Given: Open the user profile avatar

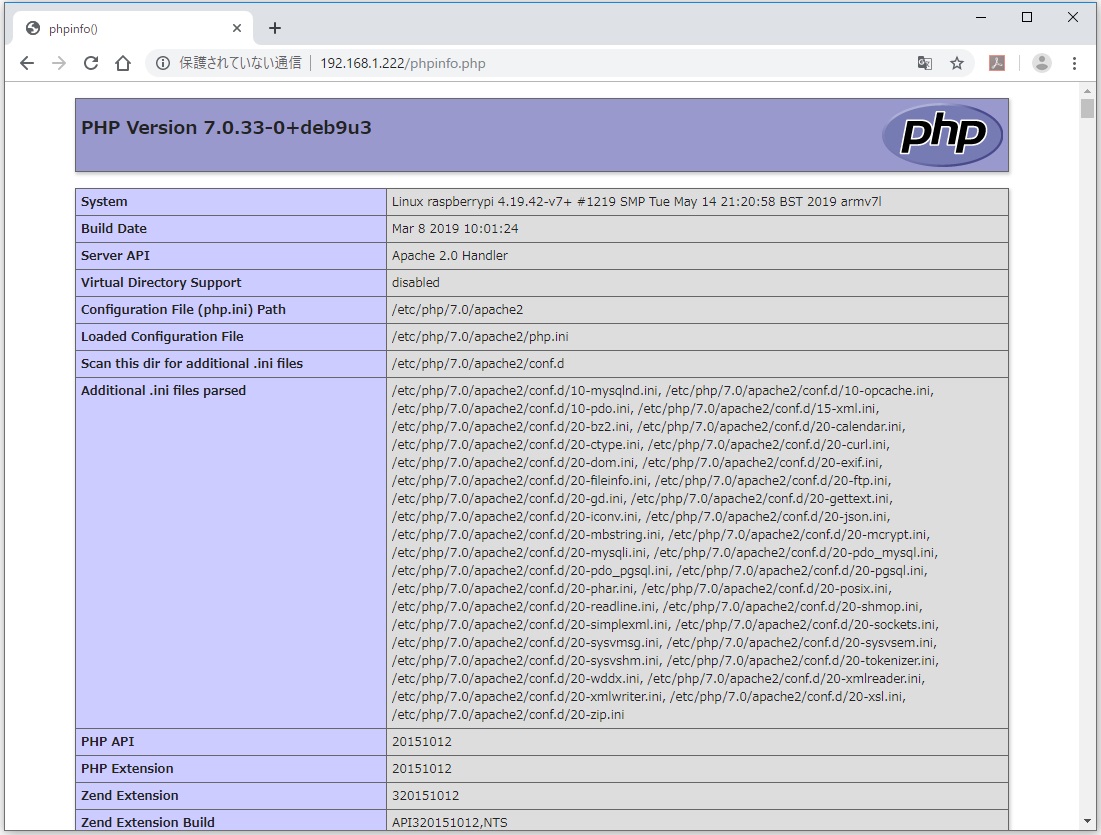Looking at the screenshot, I should coord(1042,63).
